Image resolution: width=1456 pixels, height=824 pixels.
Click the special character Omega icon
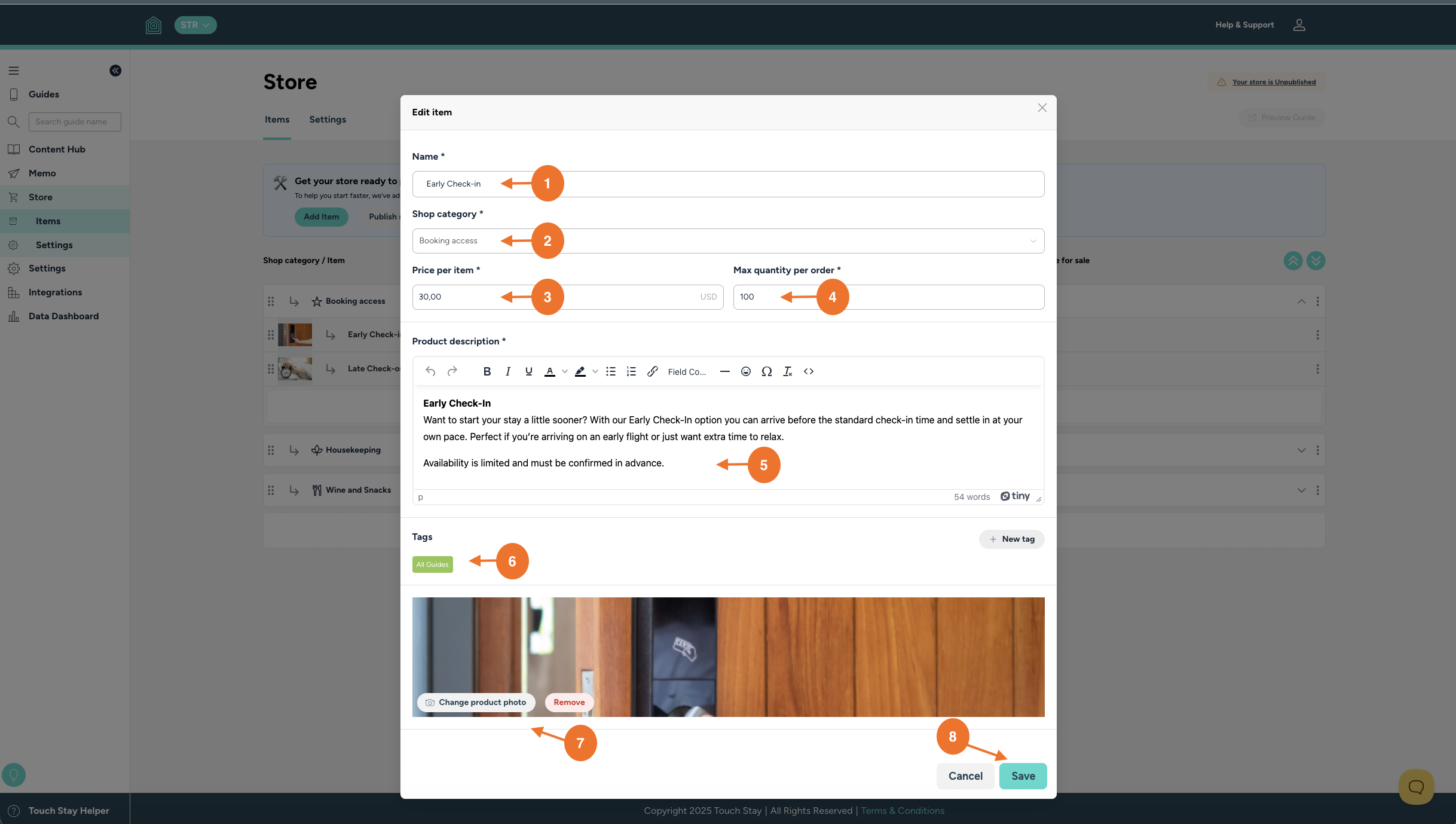[x=766, y=371]
